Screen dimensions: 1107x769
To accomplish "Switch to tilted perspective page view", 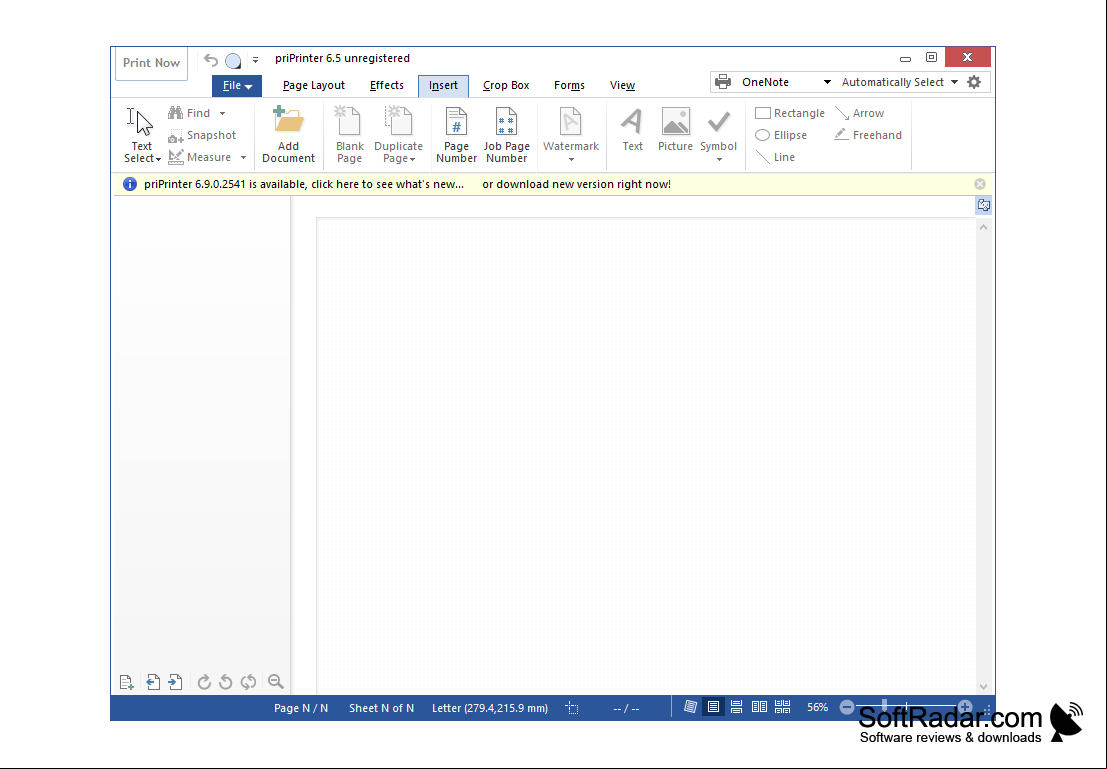I will click(690, 707).
